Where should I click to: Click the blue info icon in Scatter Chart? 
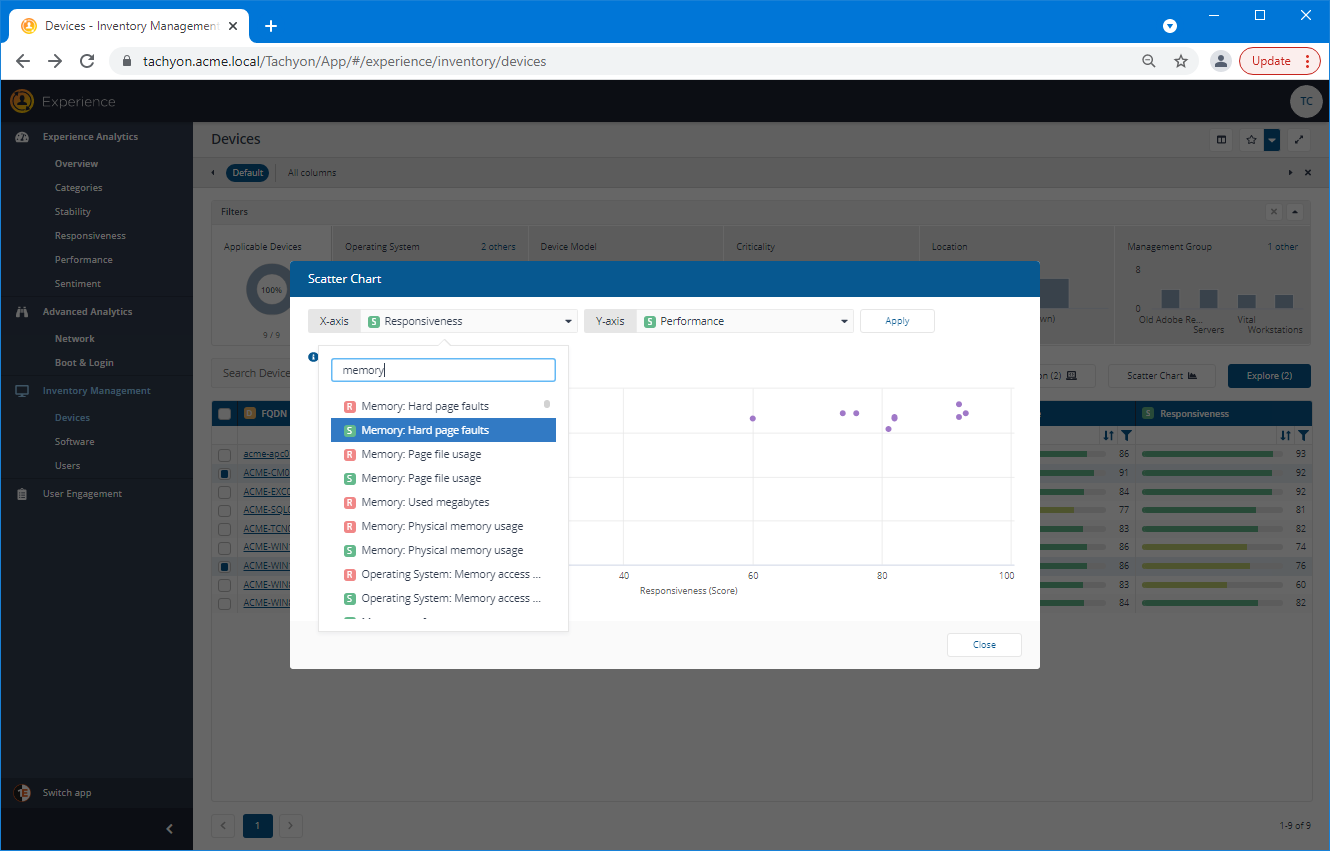coord(313,357)
